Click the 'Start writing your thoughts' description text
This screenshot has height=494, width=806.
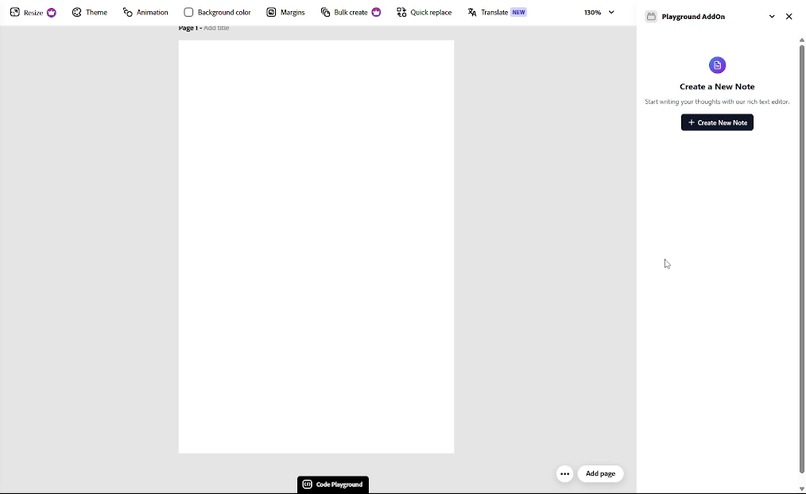(x=717, y=102)
